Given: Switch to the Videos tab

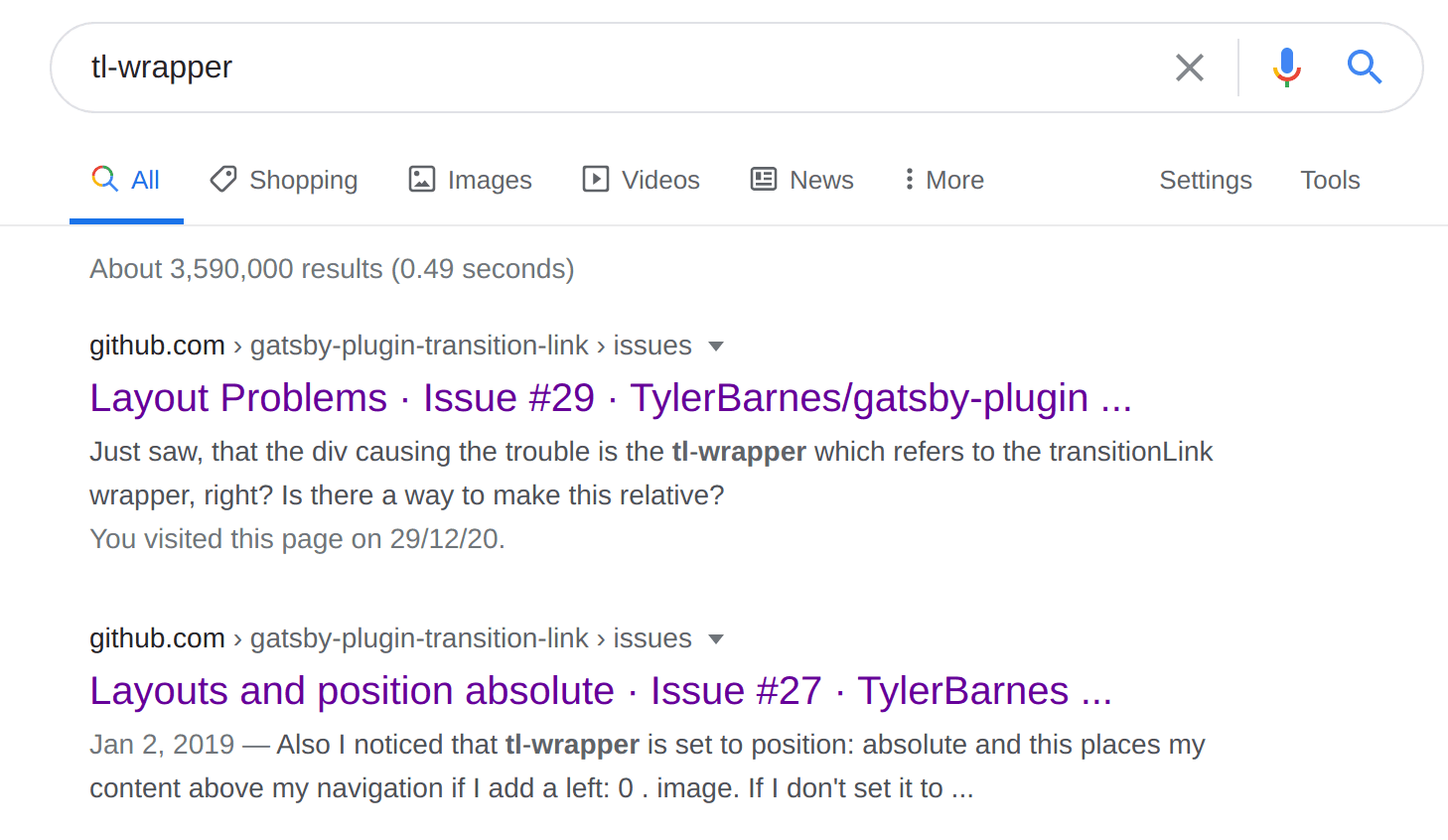Looking at the screenshot, I should 641,180.
